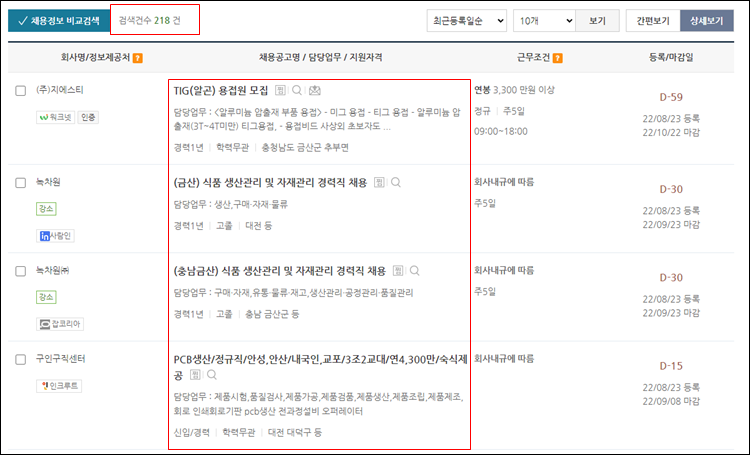Click the 채용공고명 / 담당업무 / 지원자격 column header
This screenshot has height=455, width=750.
pos(320,57)
